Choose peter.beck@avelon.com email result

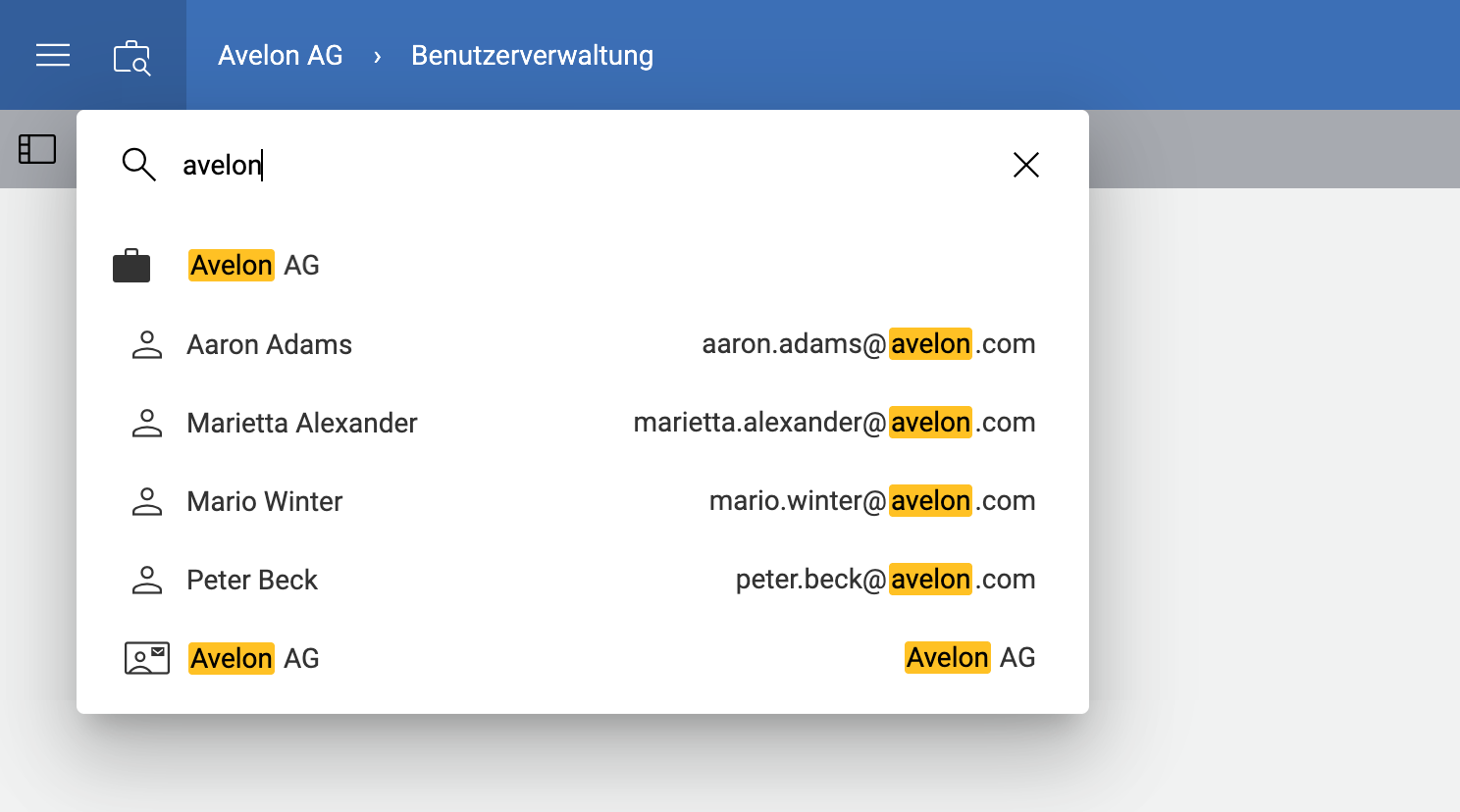885,580
